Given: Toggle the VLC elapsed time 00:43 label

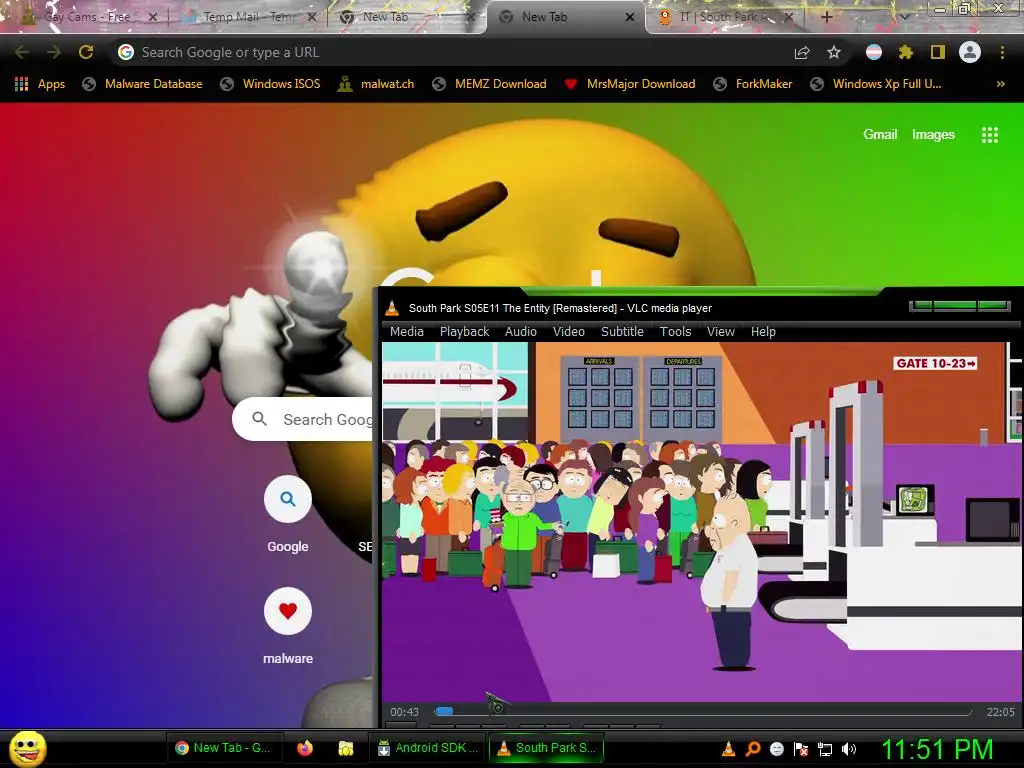Looking at the screenshot, I should click(404, 712).
